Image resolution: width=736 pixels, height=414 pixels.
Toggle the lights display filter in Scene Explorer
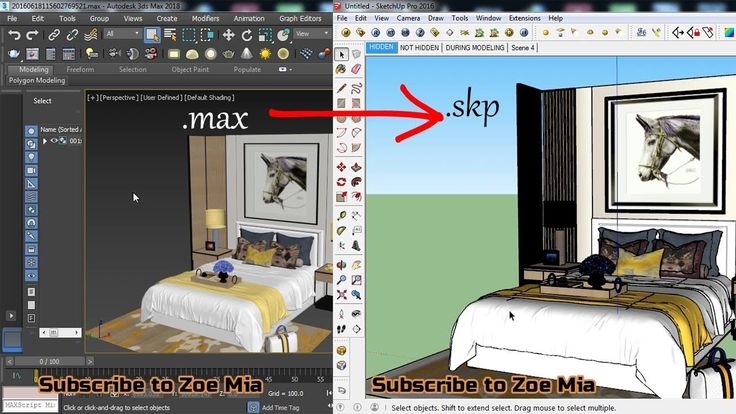(31, 157)
